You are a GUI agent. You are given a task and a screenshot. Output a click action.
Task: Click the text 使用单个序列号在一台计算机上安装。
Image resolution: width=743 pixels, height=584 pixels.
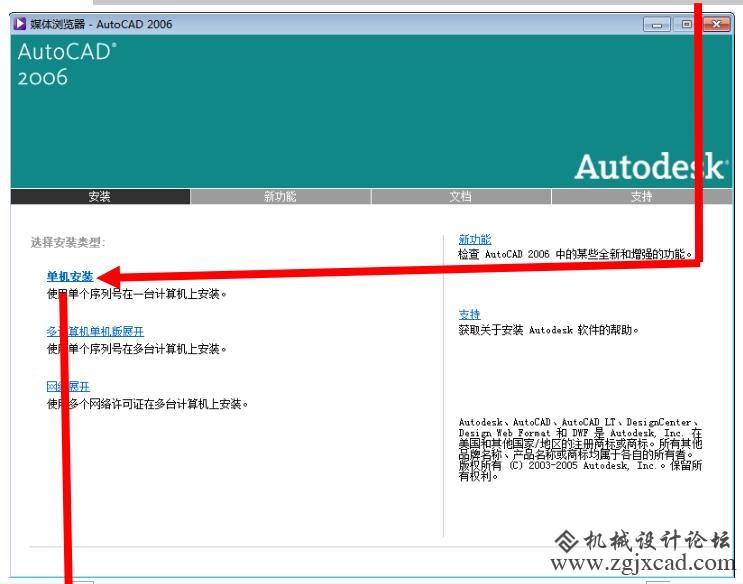137,294
